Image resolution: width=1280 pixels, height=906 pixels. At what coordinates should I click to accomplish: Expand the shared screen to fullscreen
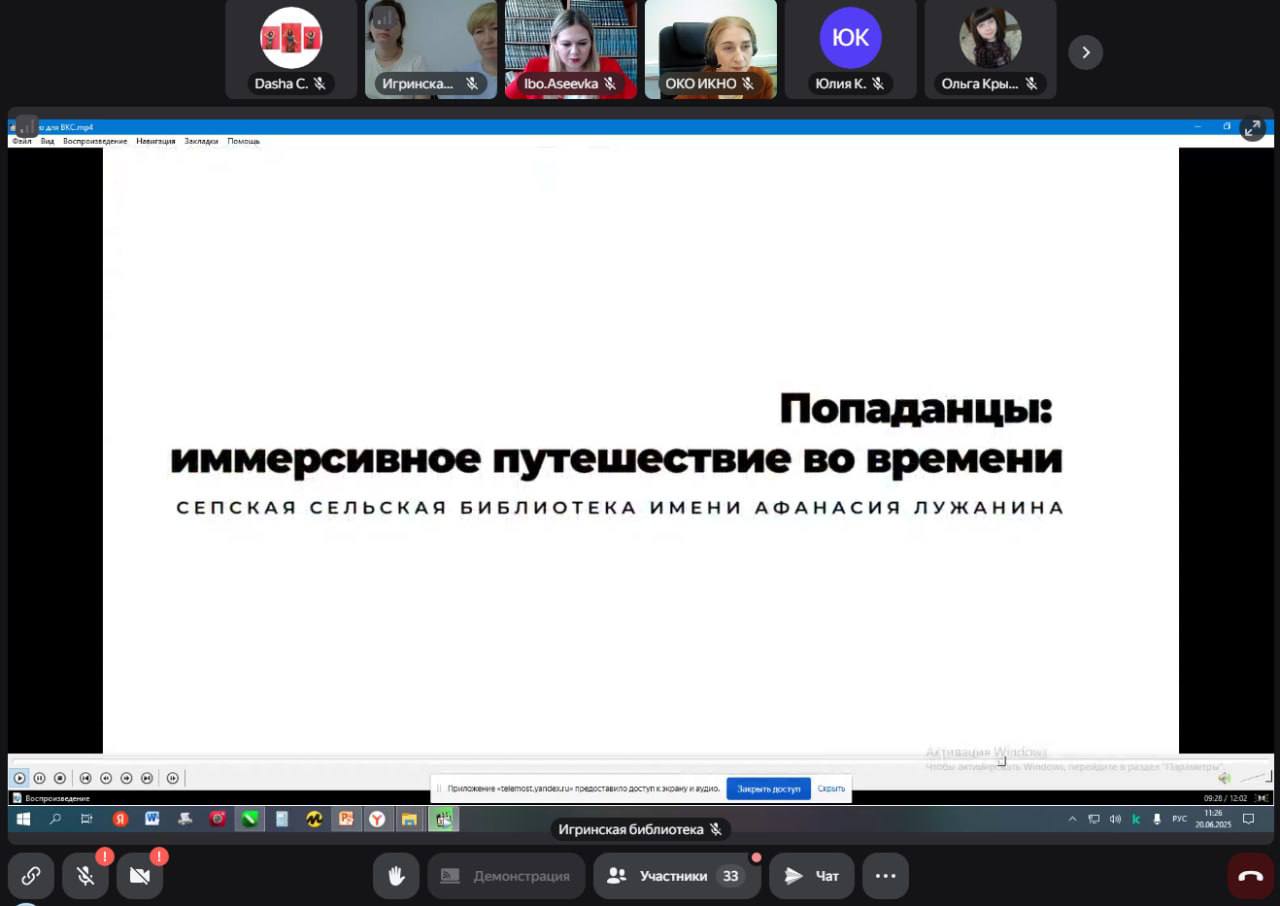click(x=1253, y=128)
